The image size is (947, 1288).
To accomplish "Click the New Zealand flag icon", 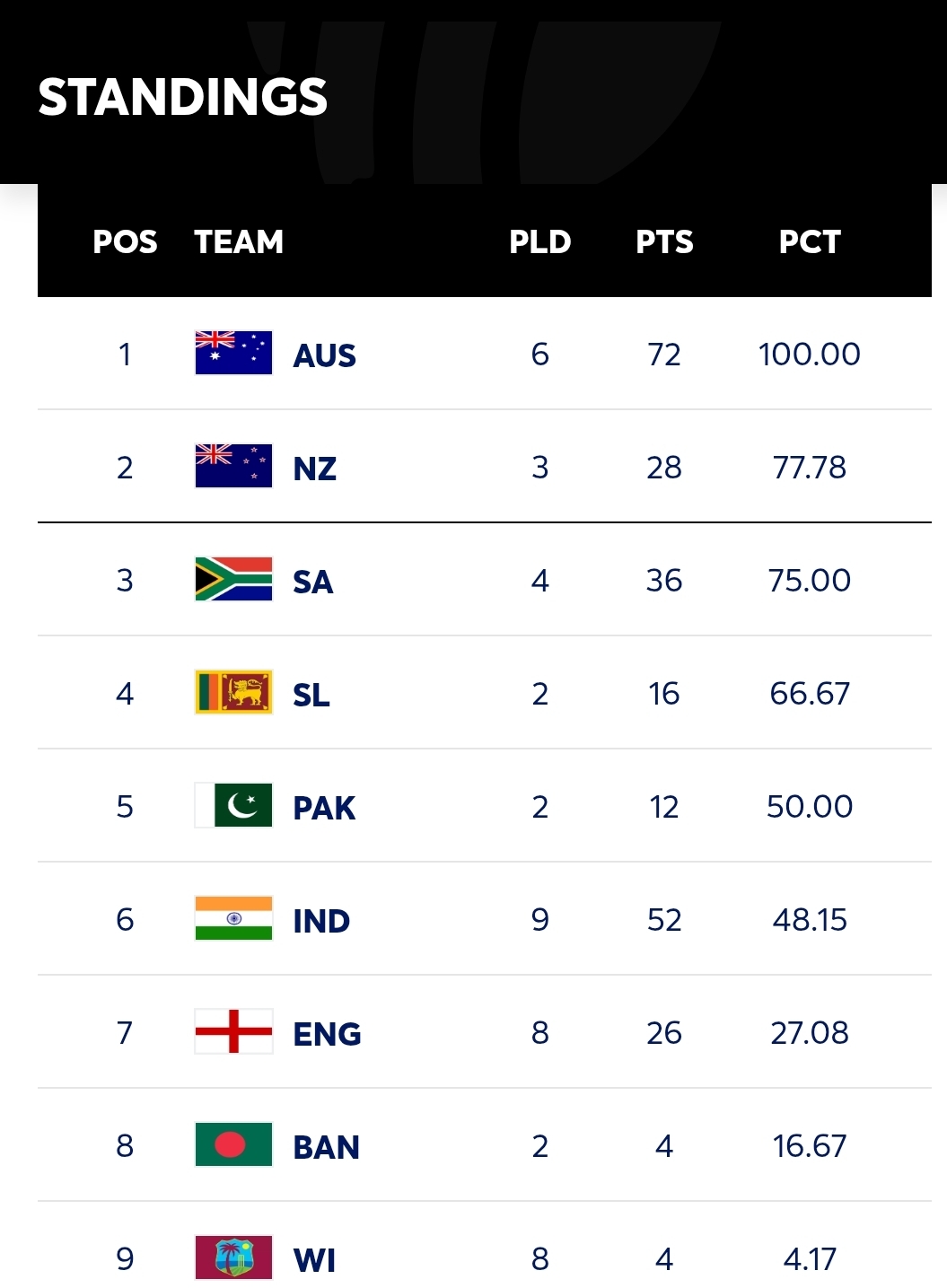I will (233, 466).
